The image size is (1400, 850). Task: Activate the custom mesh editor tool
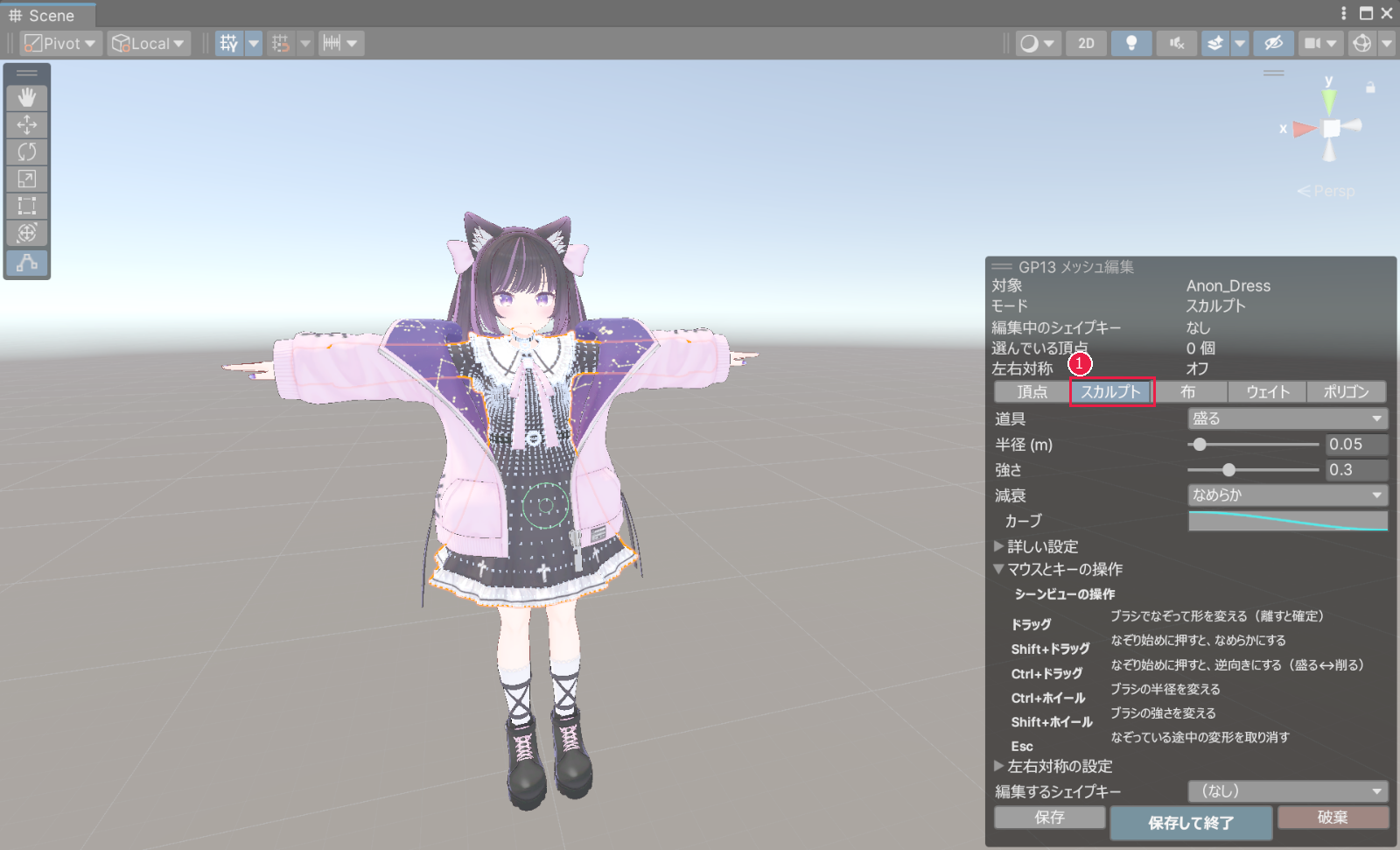tap(27, 263)
